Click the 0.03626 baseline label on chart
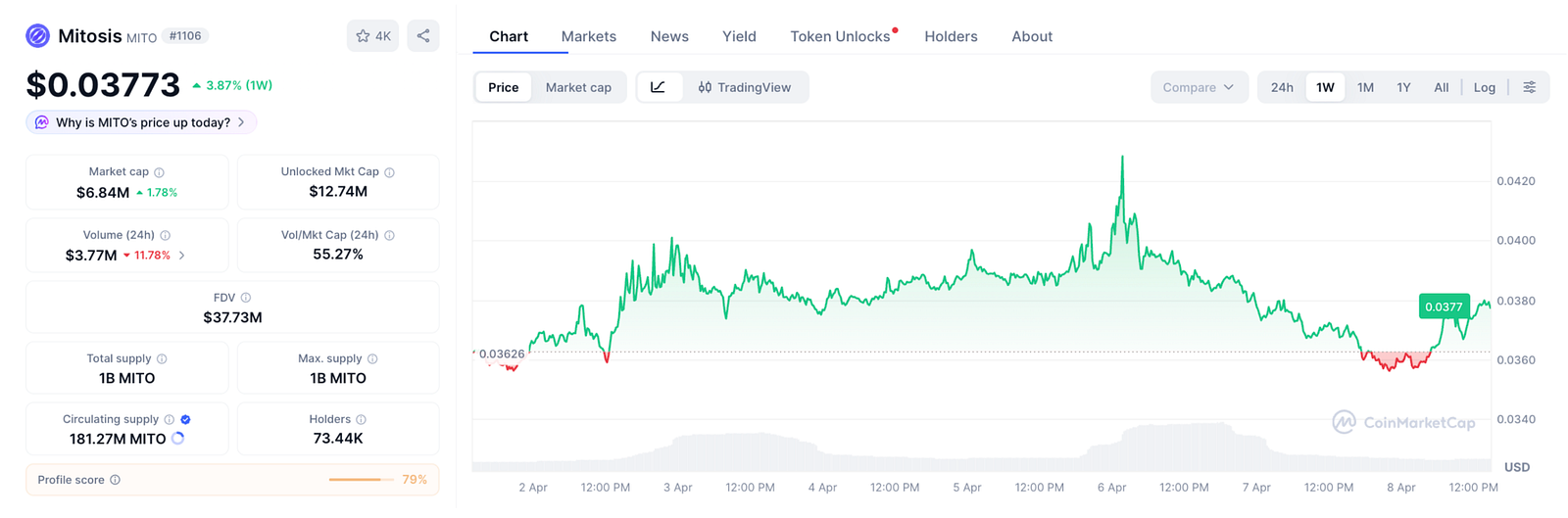This screenshot has width=1568, height=518. [502, 353]
